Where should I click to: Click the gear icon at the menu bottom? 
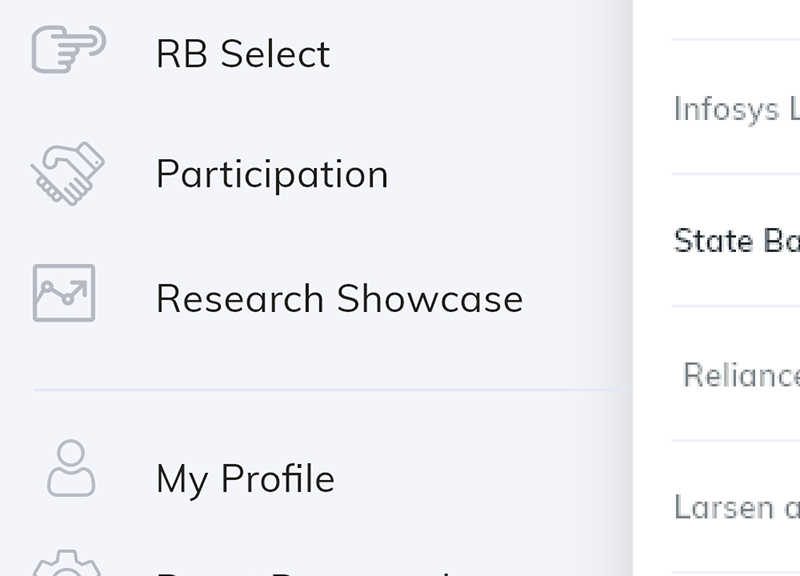[x=67, y=563]
